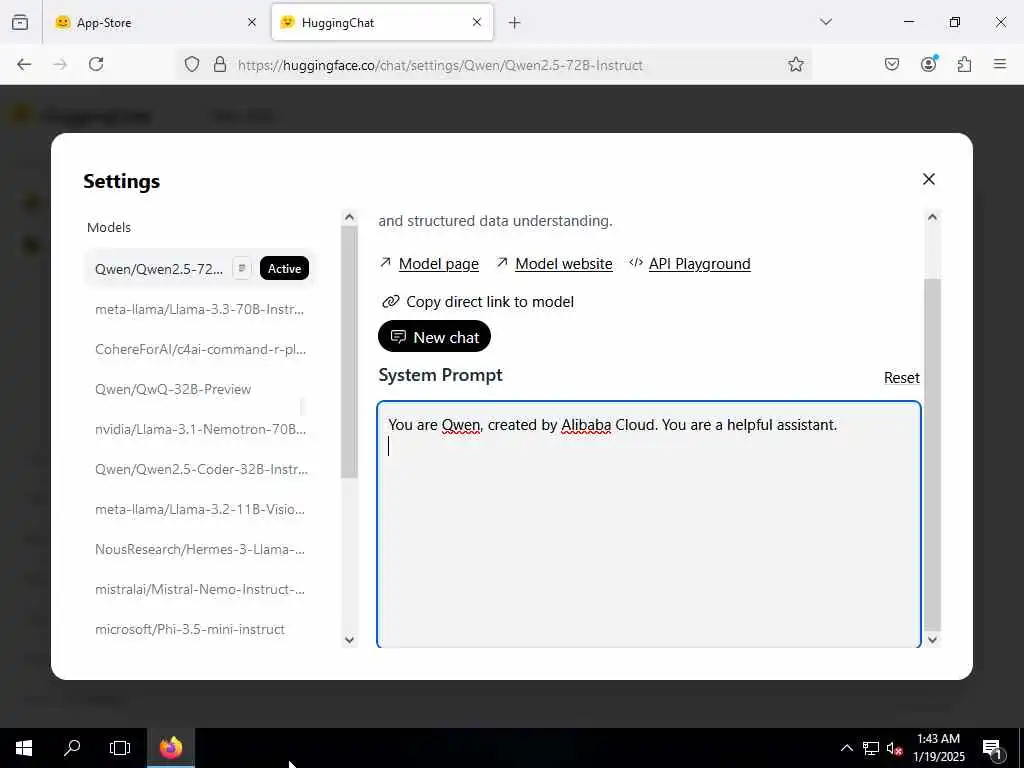The height and width of the screenshot is (768, 1024).
Task: Click the model list scrollbar down arrow
Action: coord(349,639)
